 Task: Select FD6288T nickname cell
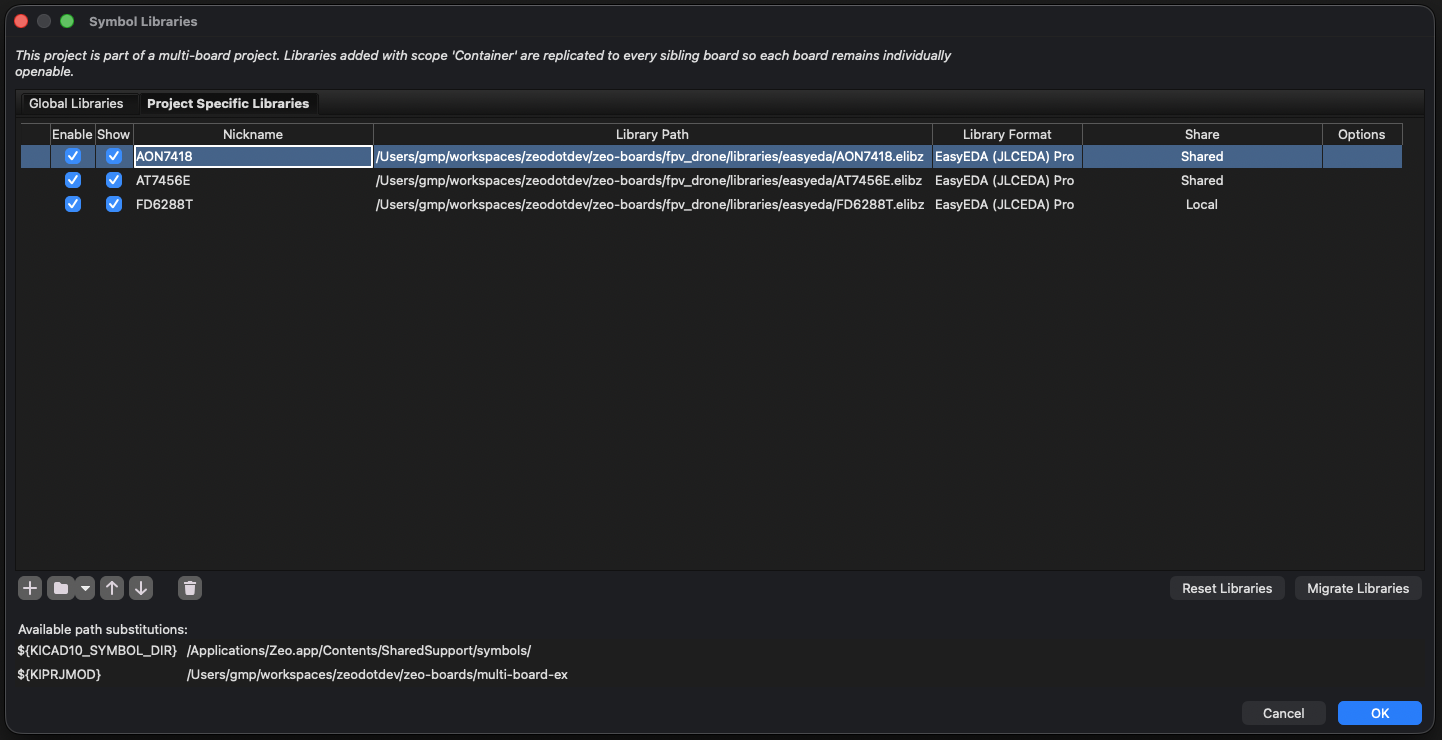[x=253, y=204]
